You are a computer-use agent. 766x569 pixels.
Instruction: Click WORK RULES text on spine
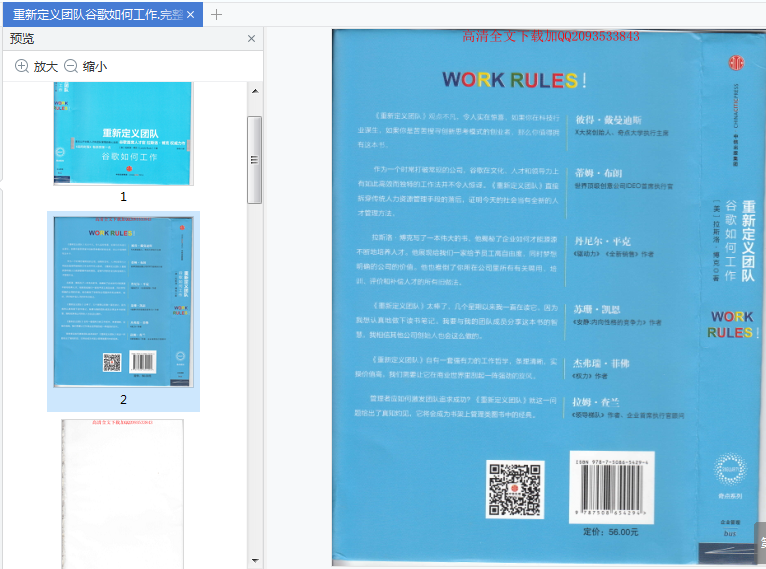(x=732, y=325)
